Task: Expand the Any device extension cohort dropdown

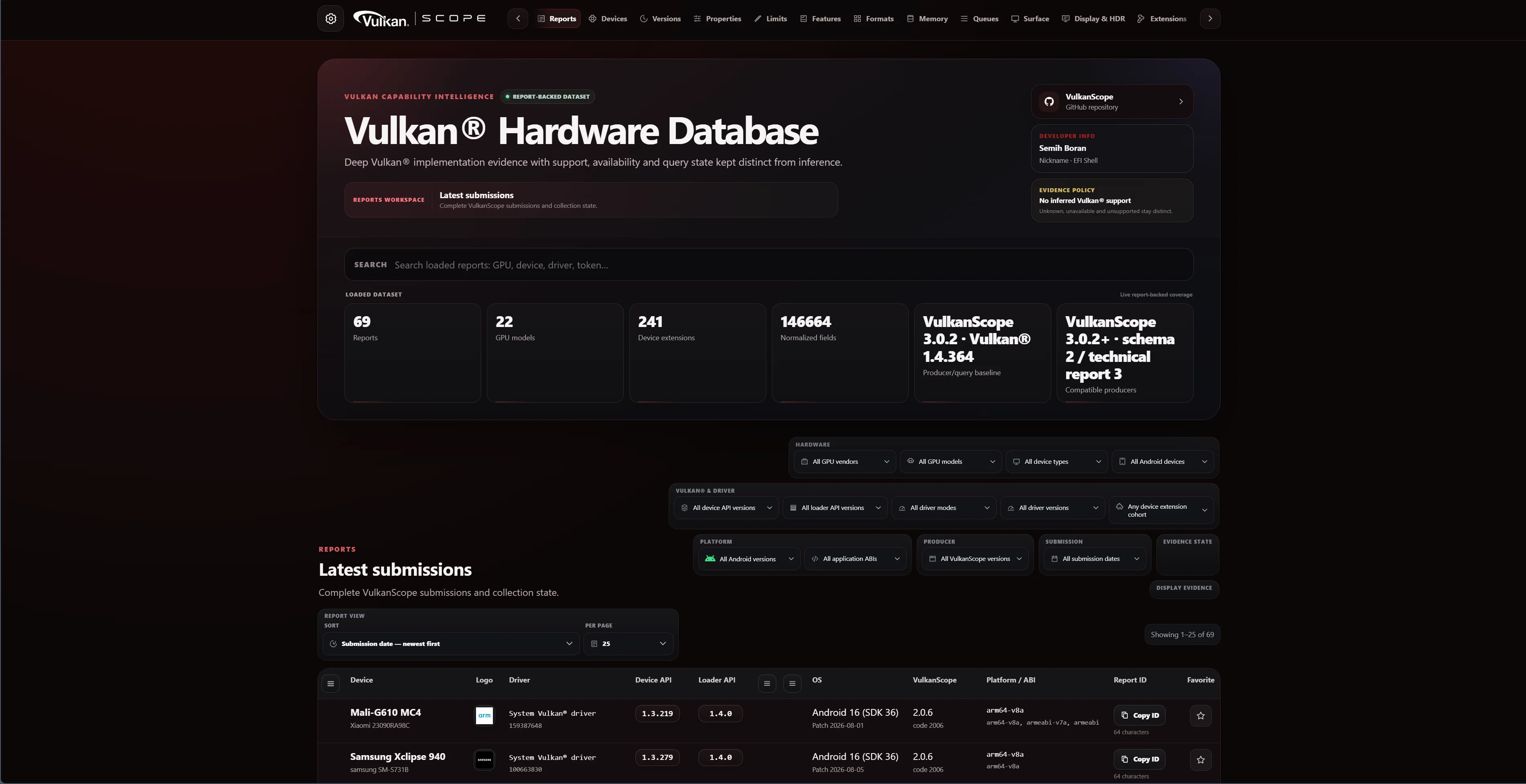Action: [1161, 510]
